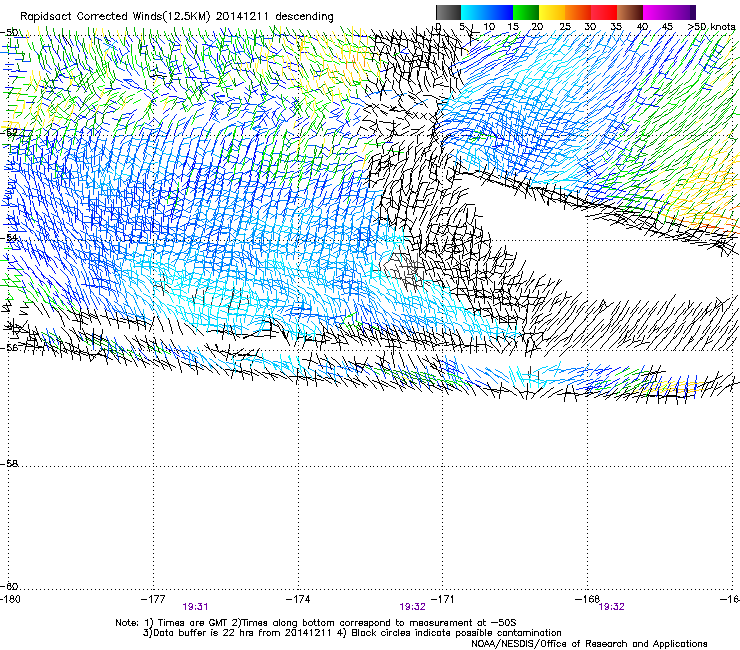Click the gray 0-5 knots legend swatch
The height and width of the screenshot is (650, 740).
448,12
